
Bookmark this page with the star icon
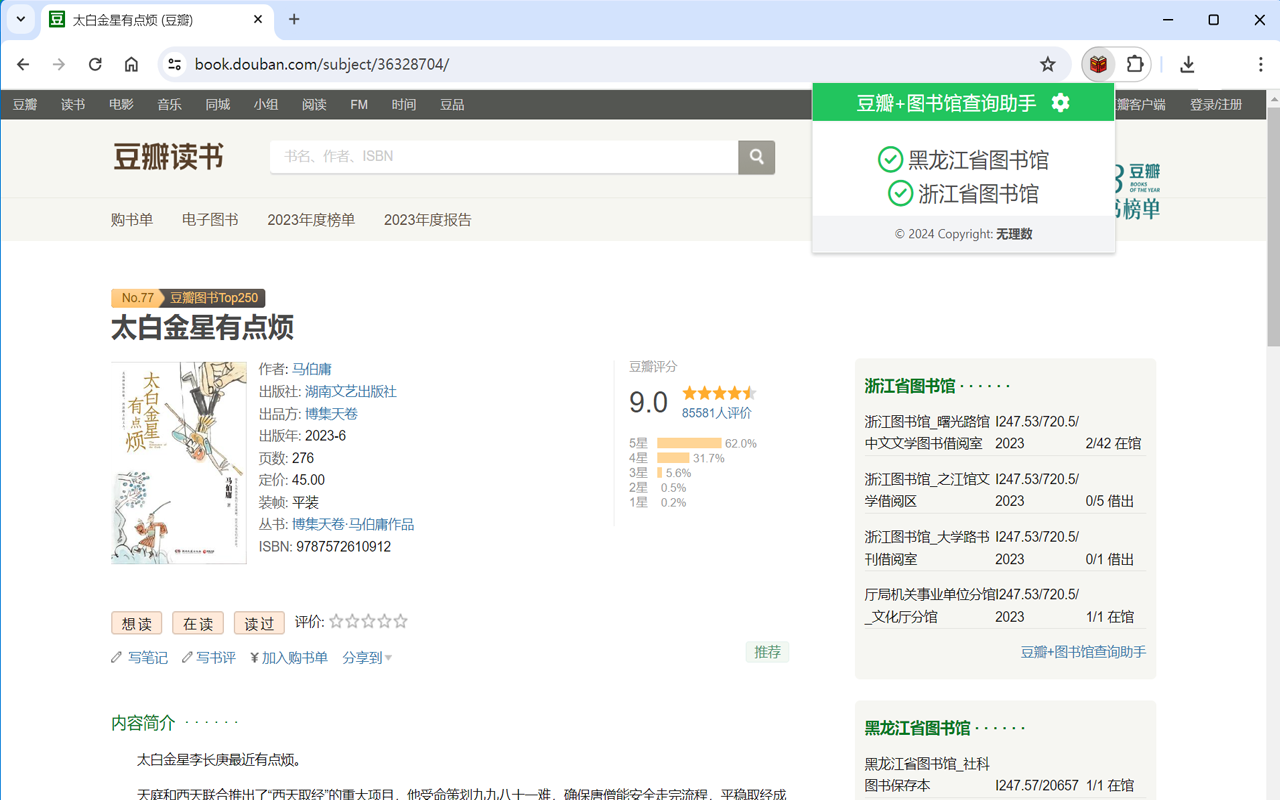coord(1047,63)
